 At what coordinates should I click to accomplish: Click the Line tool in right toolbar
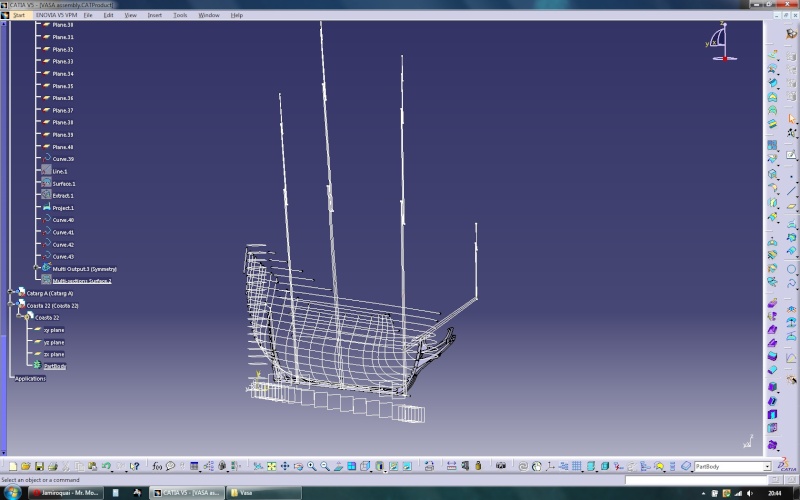click(x=791, y=191)
